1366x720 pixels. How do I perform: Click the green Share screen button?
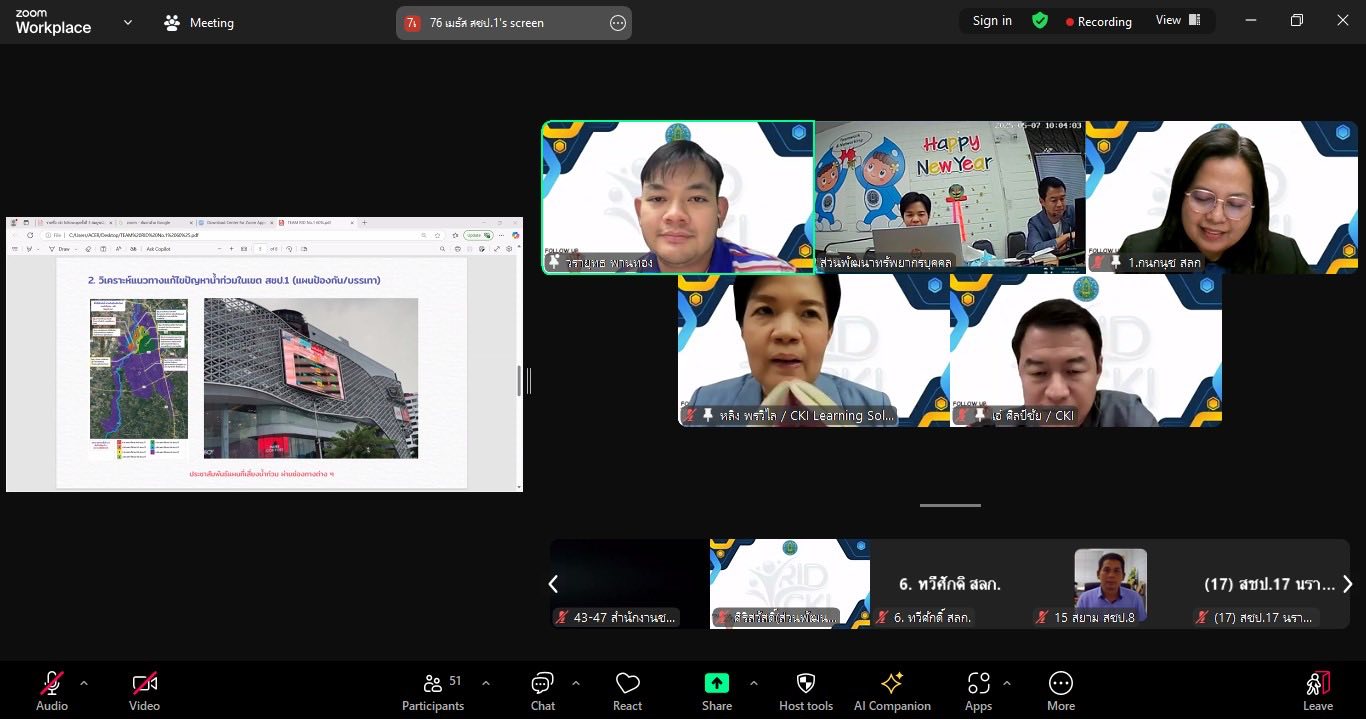717,691
